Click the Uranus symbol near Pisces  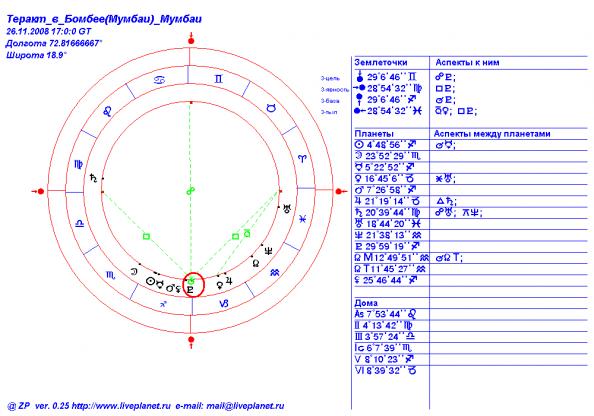(288, 208)
